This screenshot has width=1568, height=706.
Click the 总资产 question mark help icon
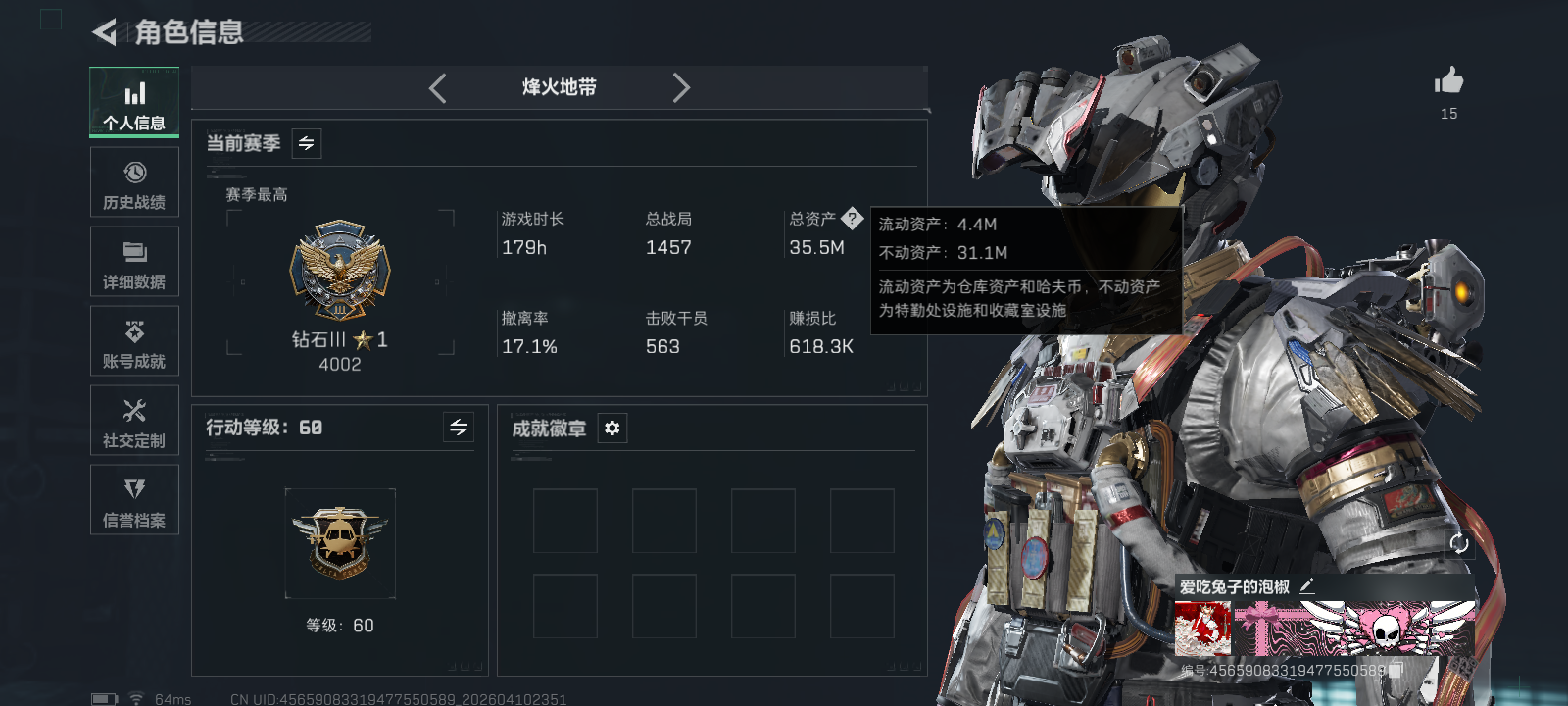(852, 219)
